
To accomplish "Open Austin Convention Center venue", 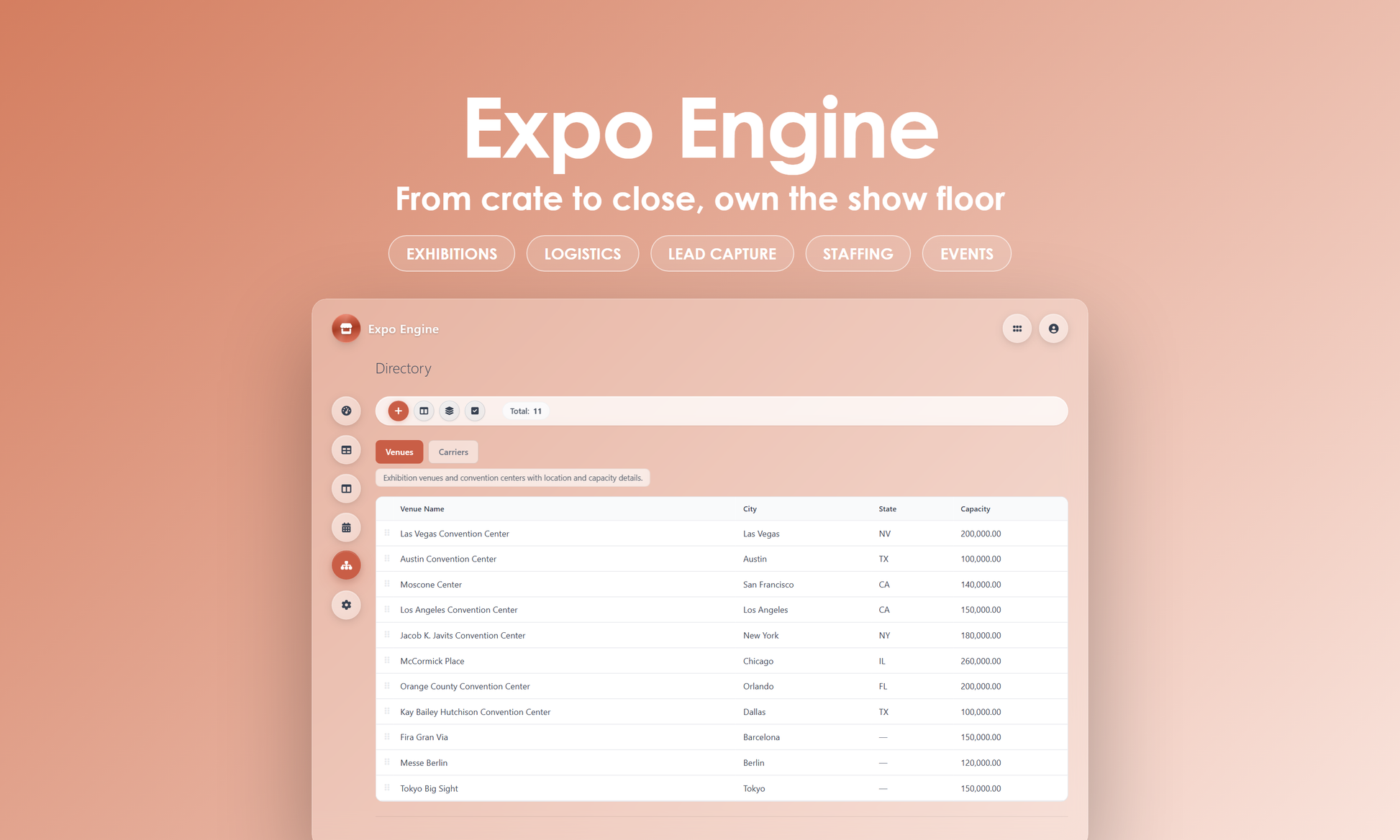I will pyautogui.click(x=448, y=559).
